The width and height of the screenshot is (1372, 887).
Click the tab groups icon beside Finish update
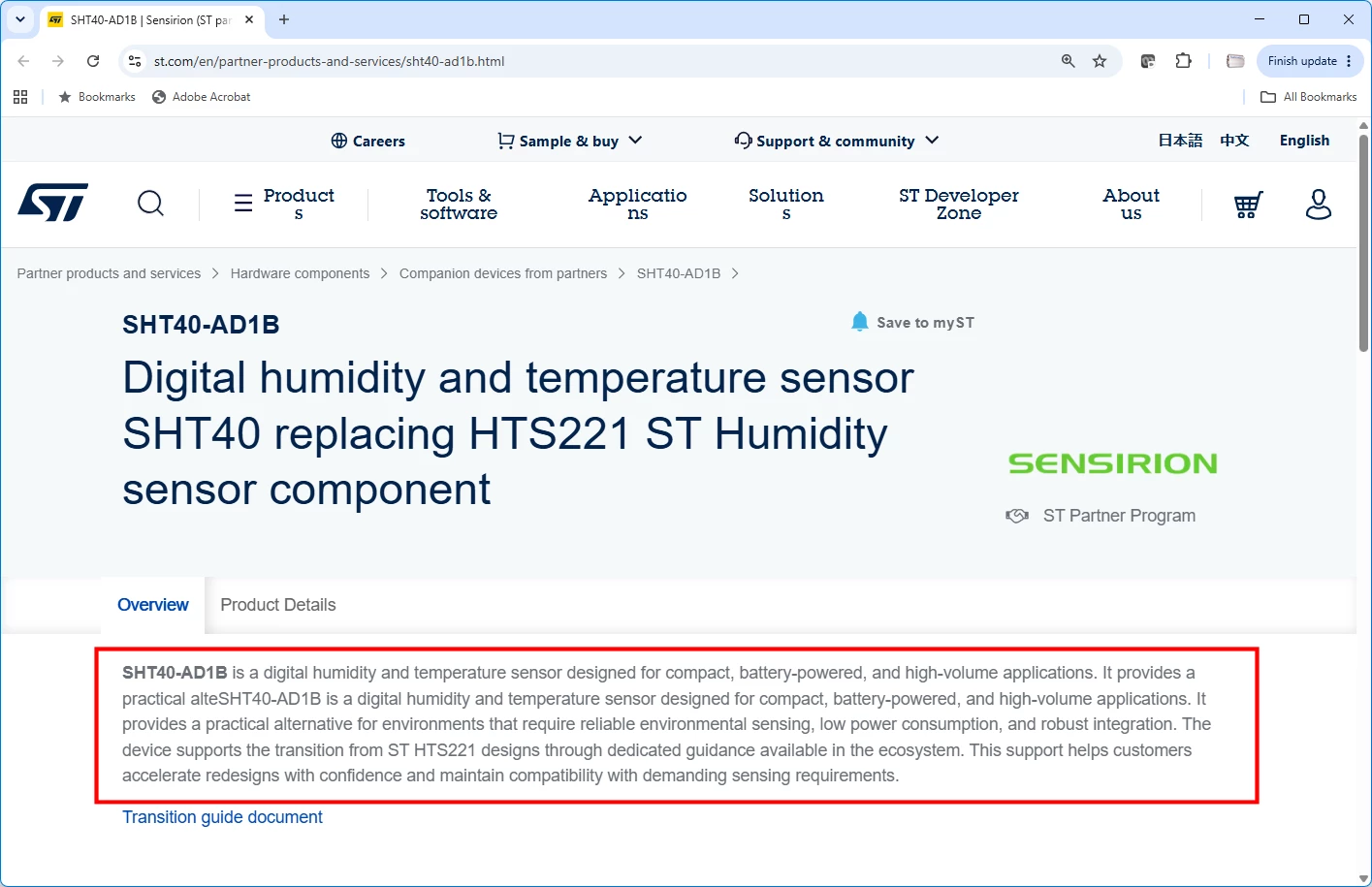pos(1235,61)
